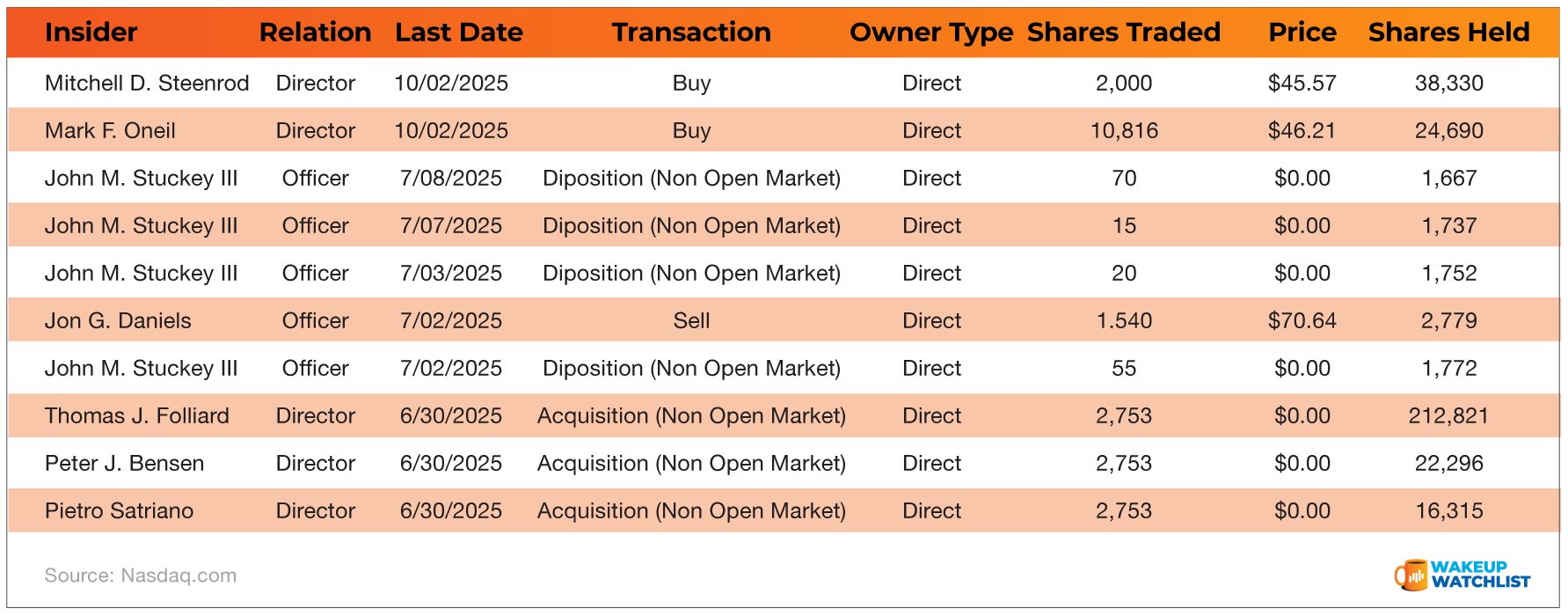
Task: Click the Wakeup Watchlist logo text
Action: pos(1480,575)
